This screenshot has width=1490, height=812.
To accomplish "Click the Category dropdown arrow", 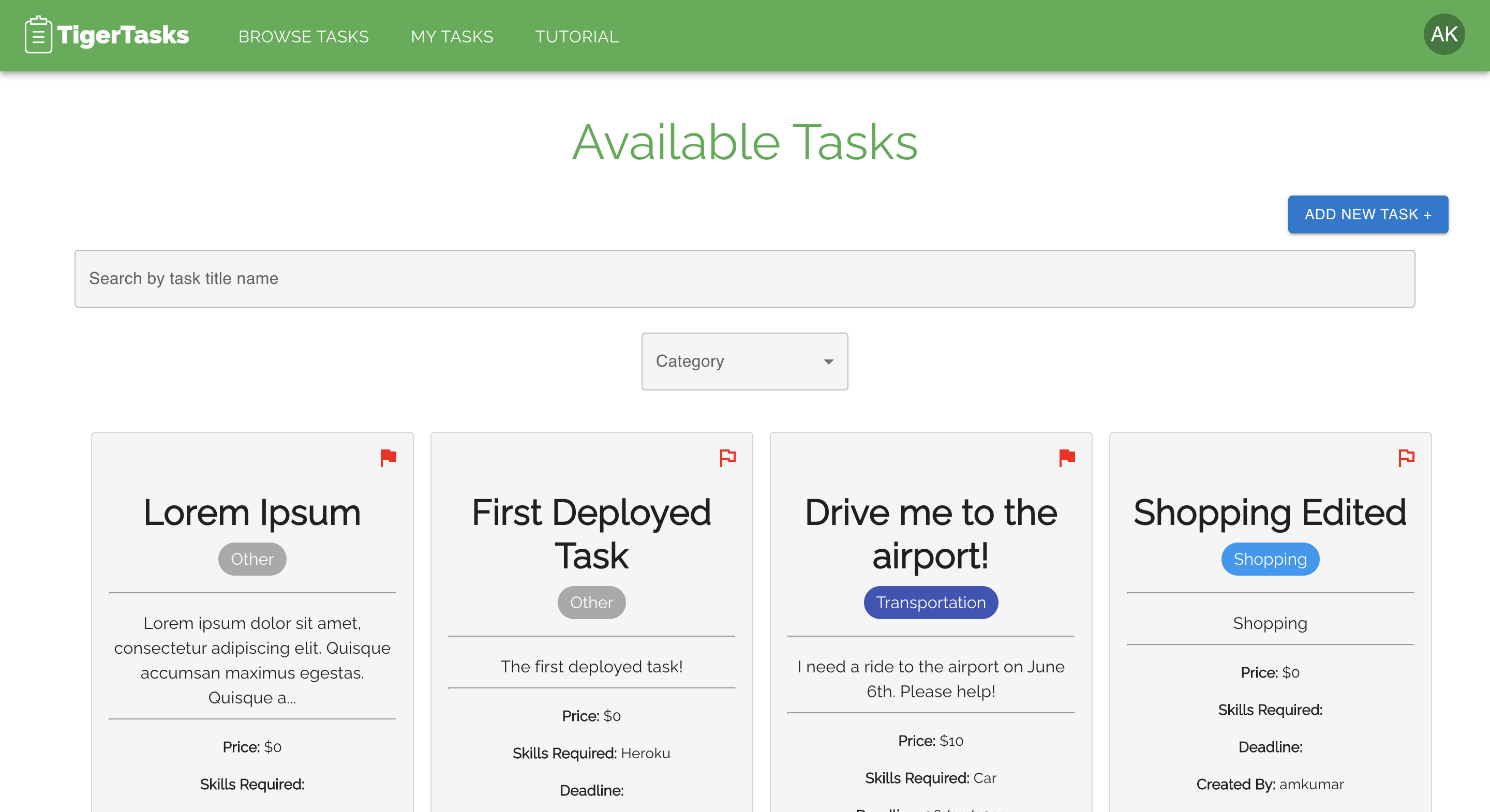I will (x=828, y=362).
